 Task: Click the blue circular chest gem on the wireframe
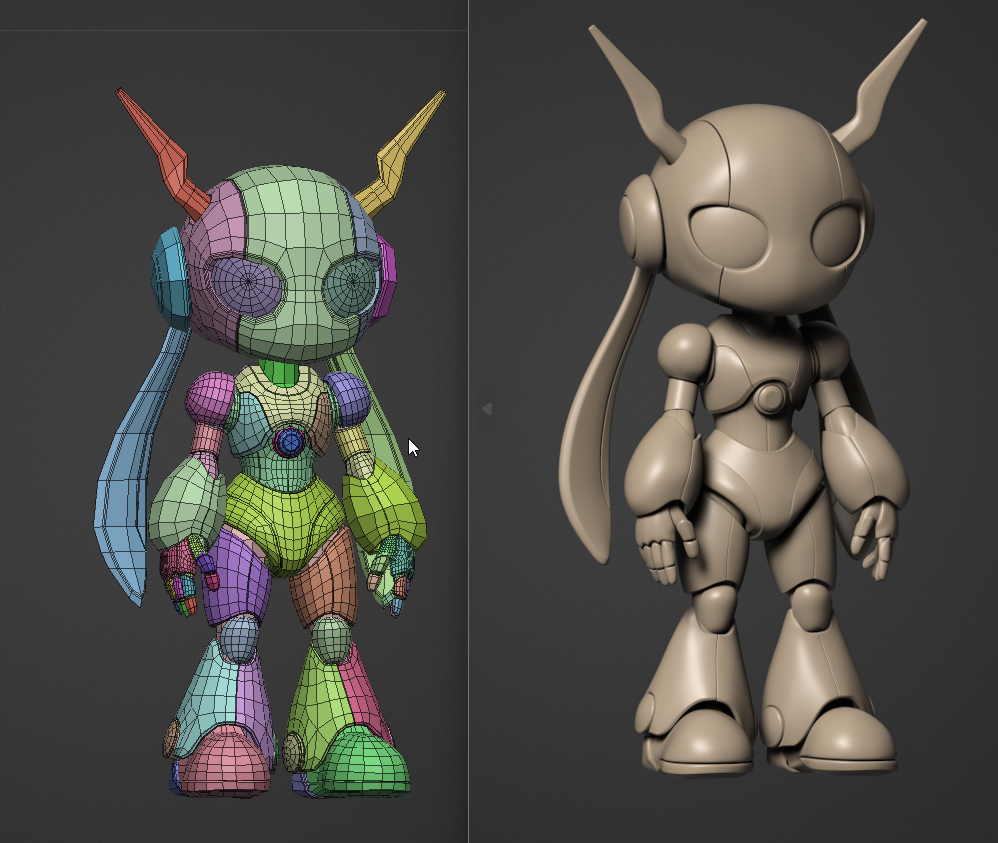pyautogui.click(x=290, y=441)
